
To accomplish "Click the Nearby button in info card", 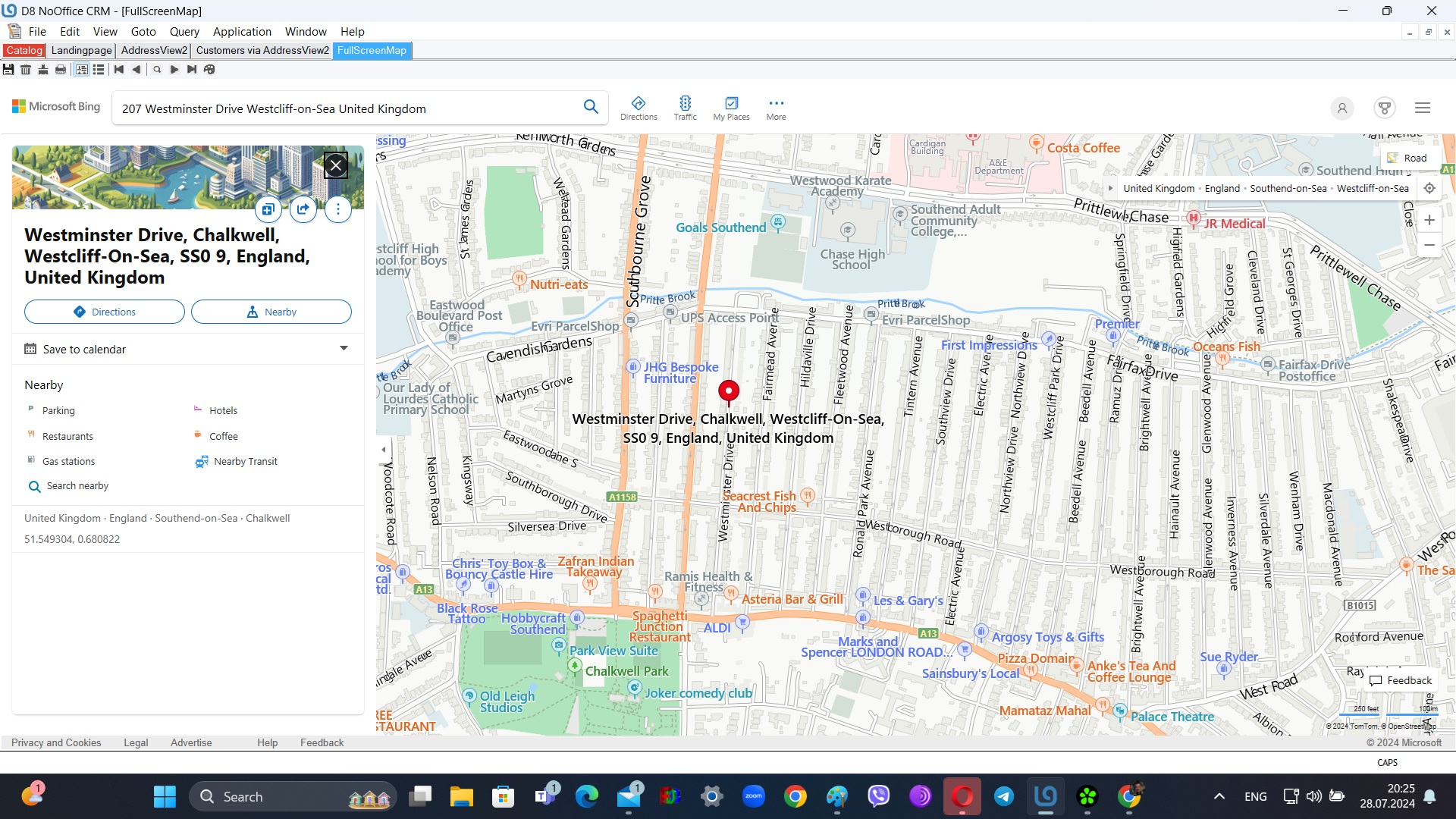I will coord(271,312).
